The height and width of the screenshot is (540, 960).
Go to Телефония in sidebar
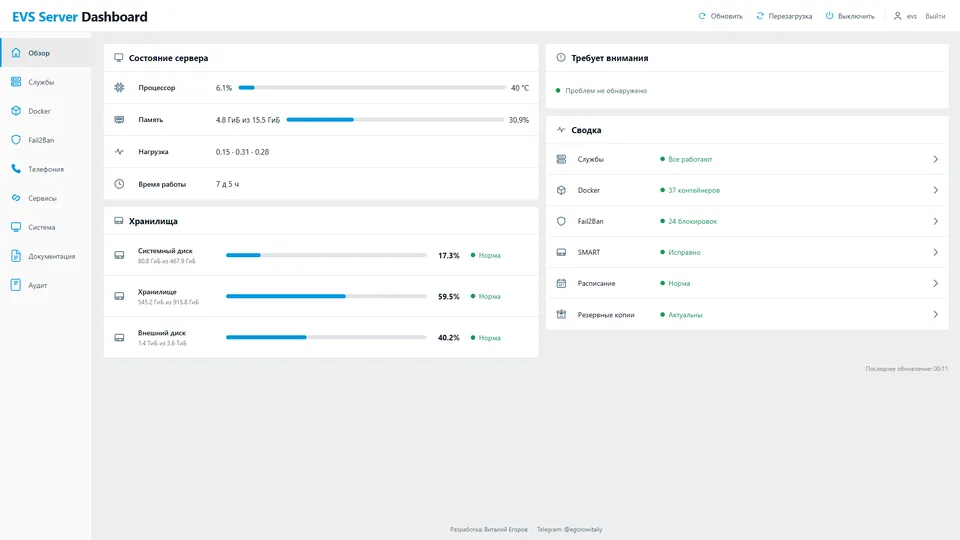click(x=46, y=169)
